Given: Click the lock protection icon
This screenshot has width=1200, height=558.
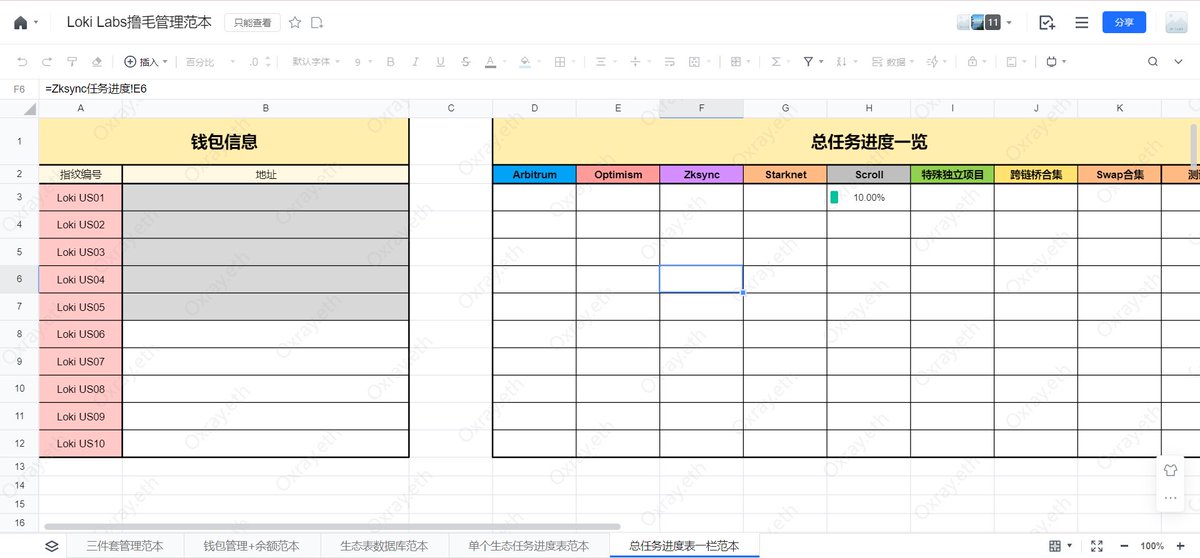Looking at the screenshot, I should [974, 62].
